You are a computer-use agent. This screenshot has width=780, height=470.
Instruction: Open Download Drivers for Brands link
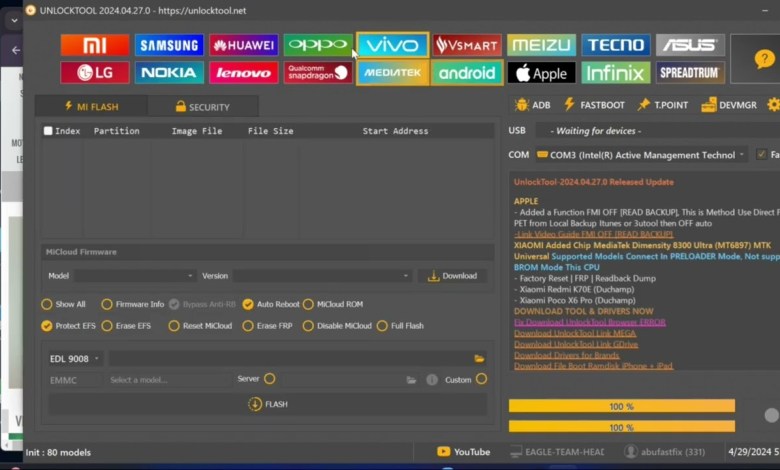pos(567,355)
